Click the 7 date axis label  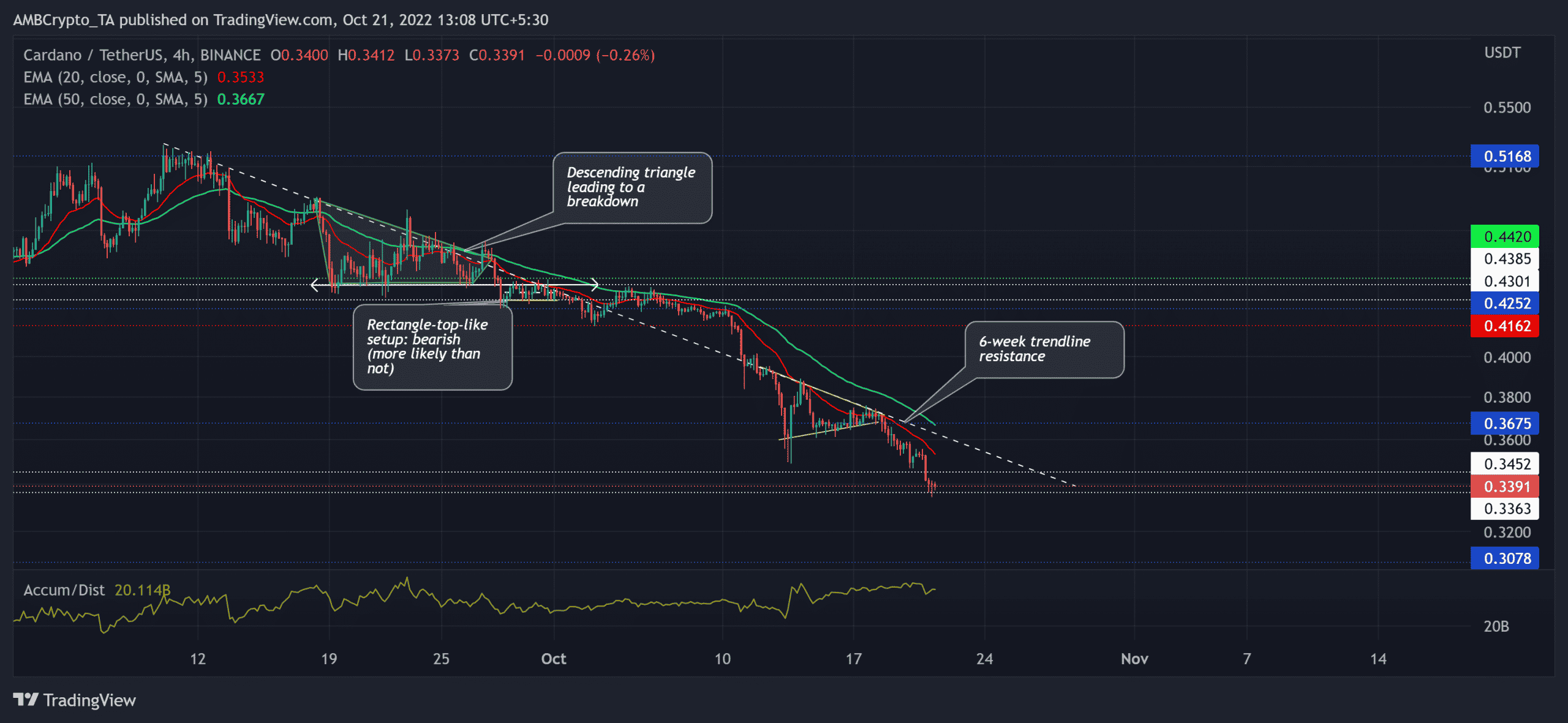pyautogui.click(x=1247, y=659)
